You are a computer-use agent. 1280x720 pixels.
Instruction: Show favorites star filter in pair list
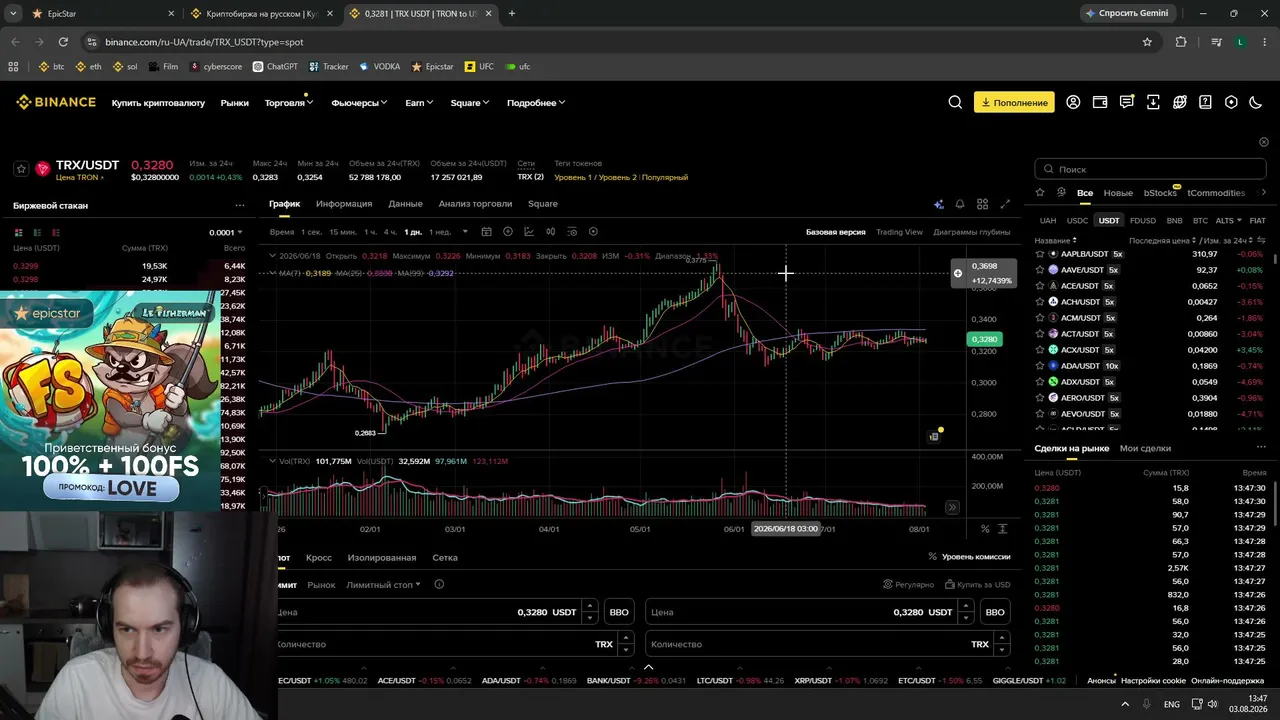1040,193
